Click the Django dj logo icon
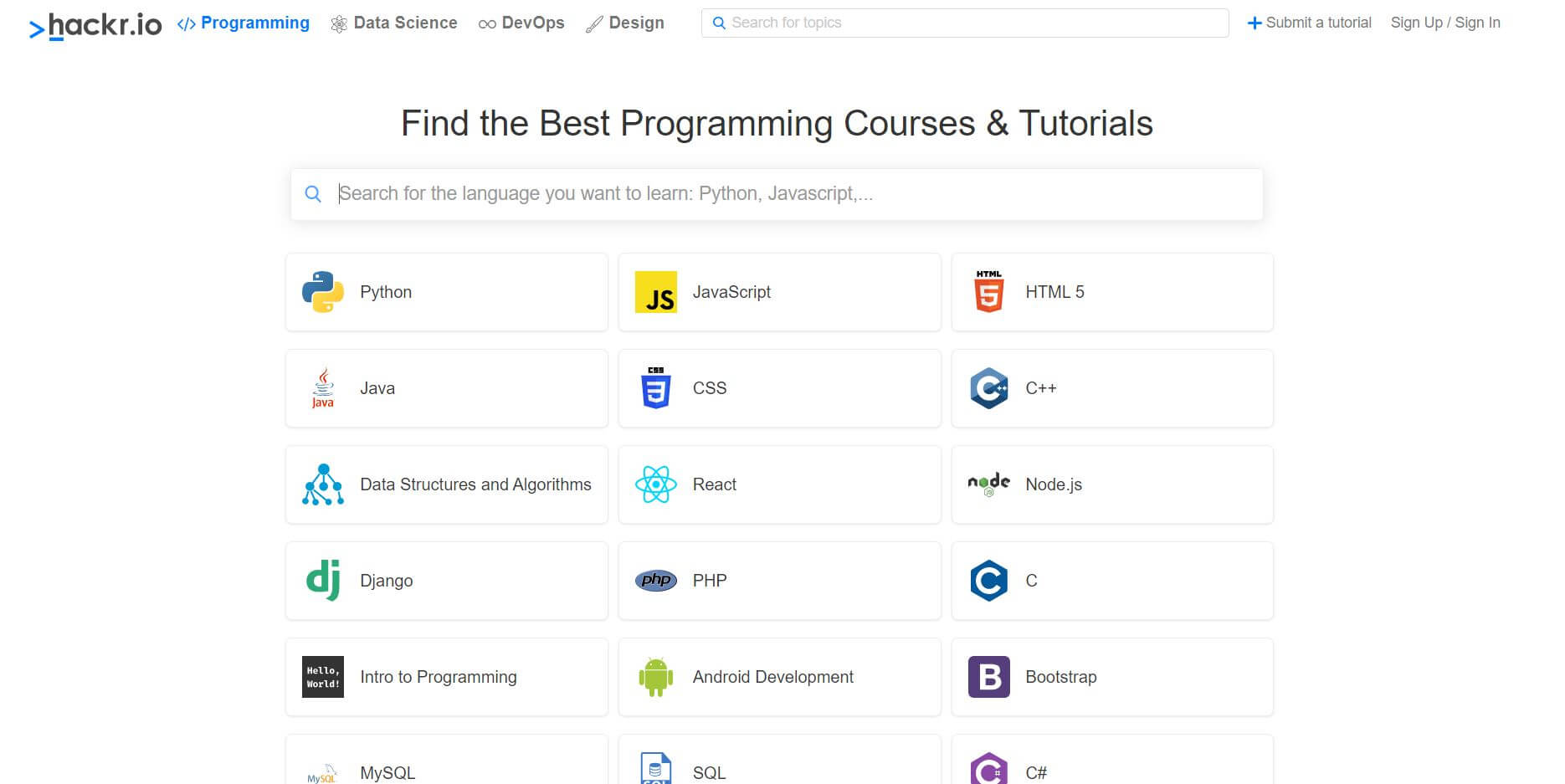The height and width of the screenshot is (784, 1565). coord(322,581)
